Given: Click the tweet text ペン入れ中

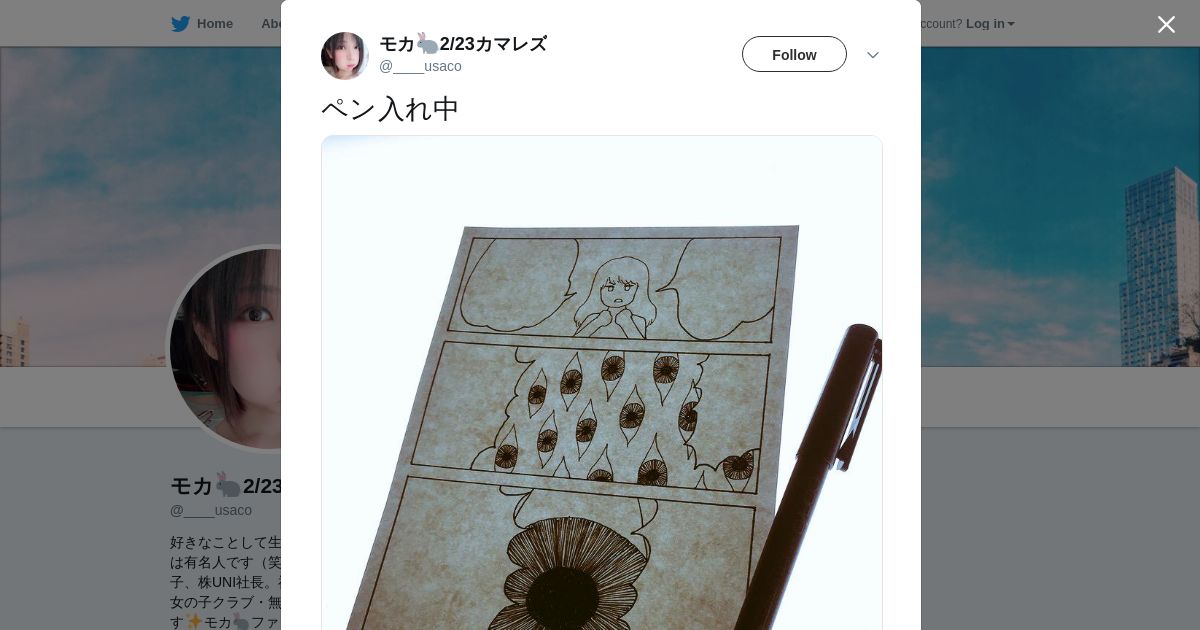Looking at the screenshot, I should coord(390,109).
